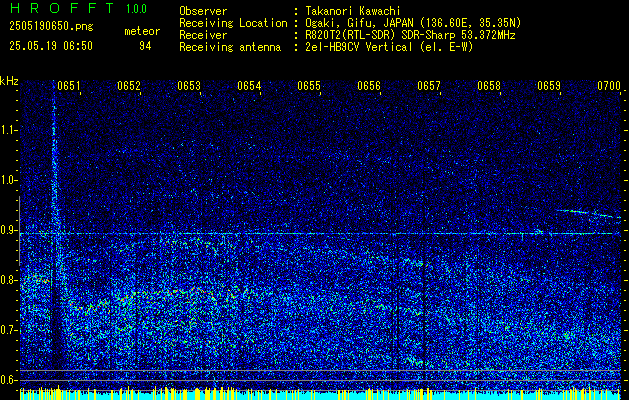629x400 pixels.
Task: Click the 0700 time marker
Action: (609, 86)
